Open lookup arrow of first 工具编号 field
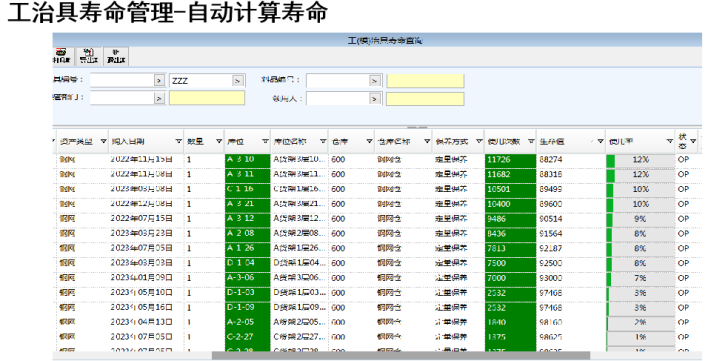Viewport: 711px width, 361px height. pyautogui.click(x=159, y=81)
